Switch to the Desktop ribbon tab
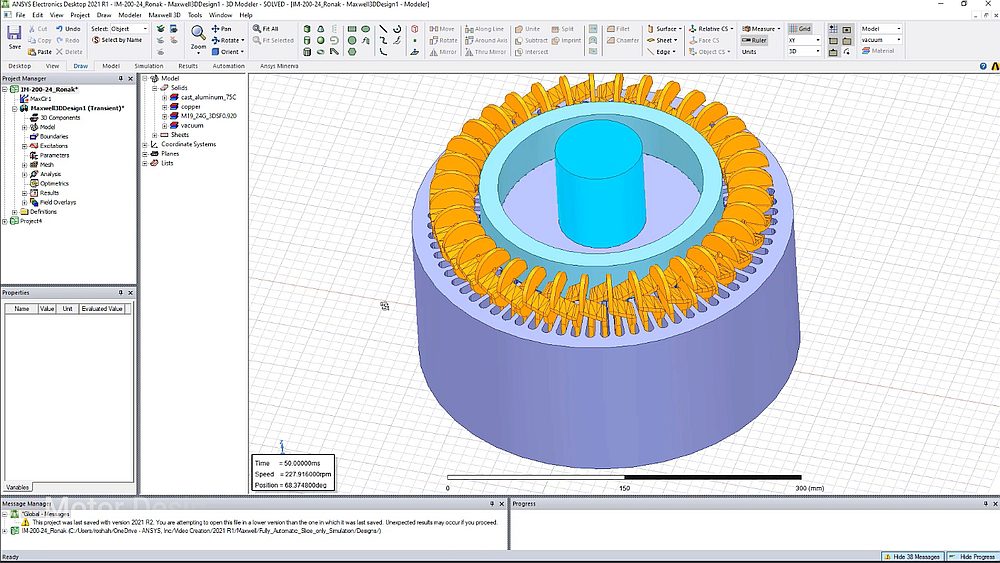Screen dimensions: 1000x563 pyautogui.click(x=20, y=66)
